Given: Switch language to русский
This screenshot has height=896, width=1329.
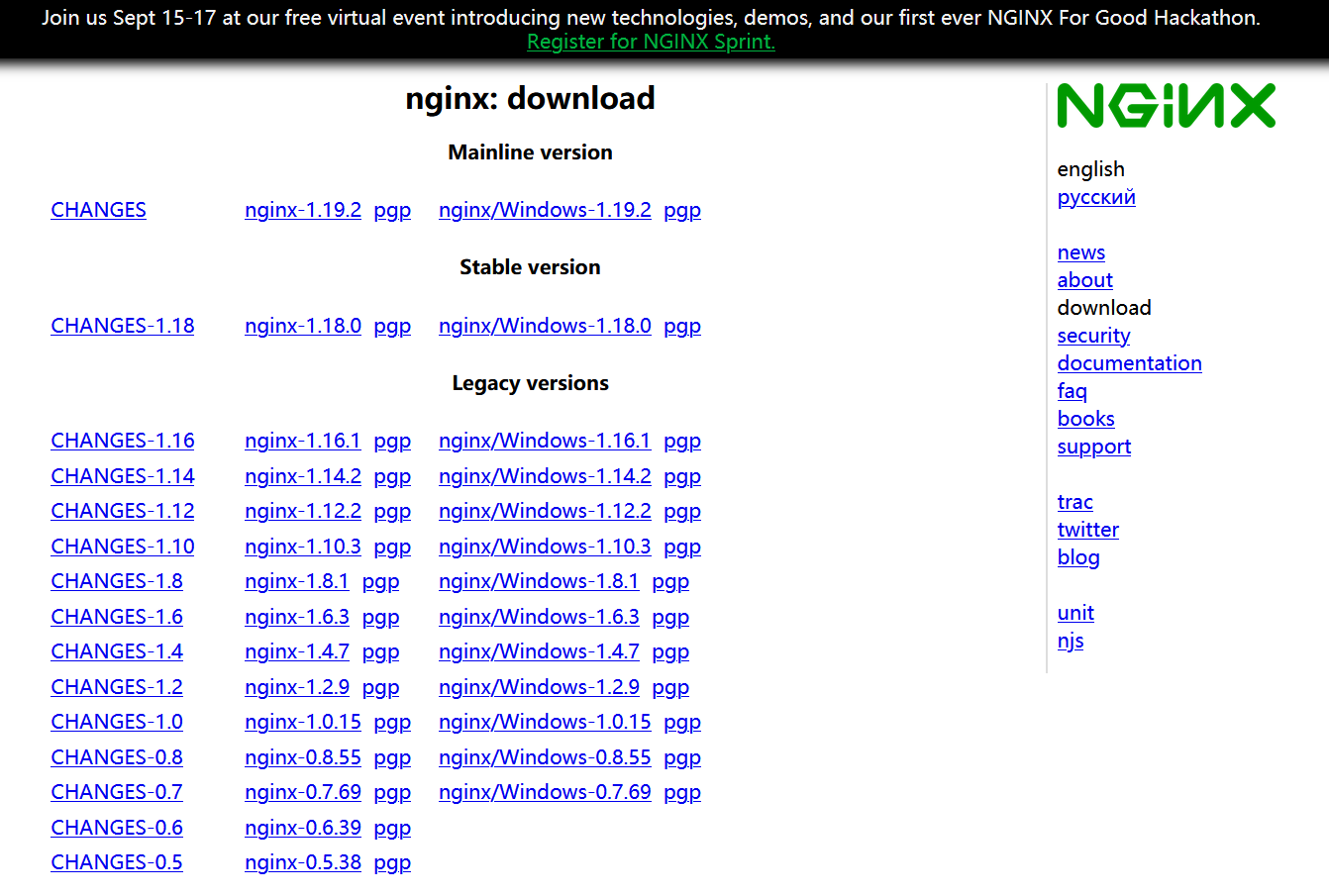Looking at the screenshot, I should (x=1096, y=197).
